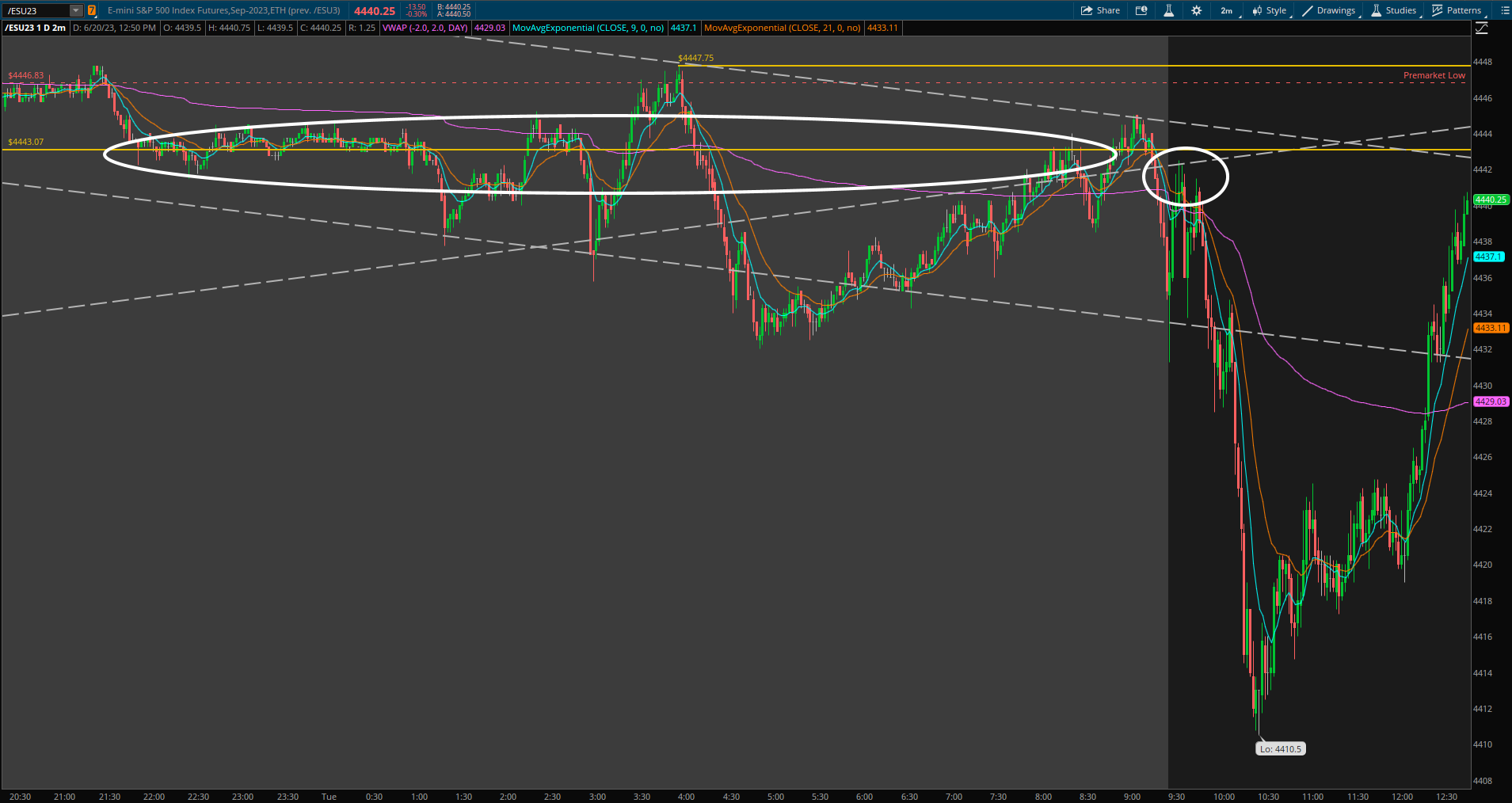
Task: Click the flask Edit Studies icon
Action: pos(1168,10)
